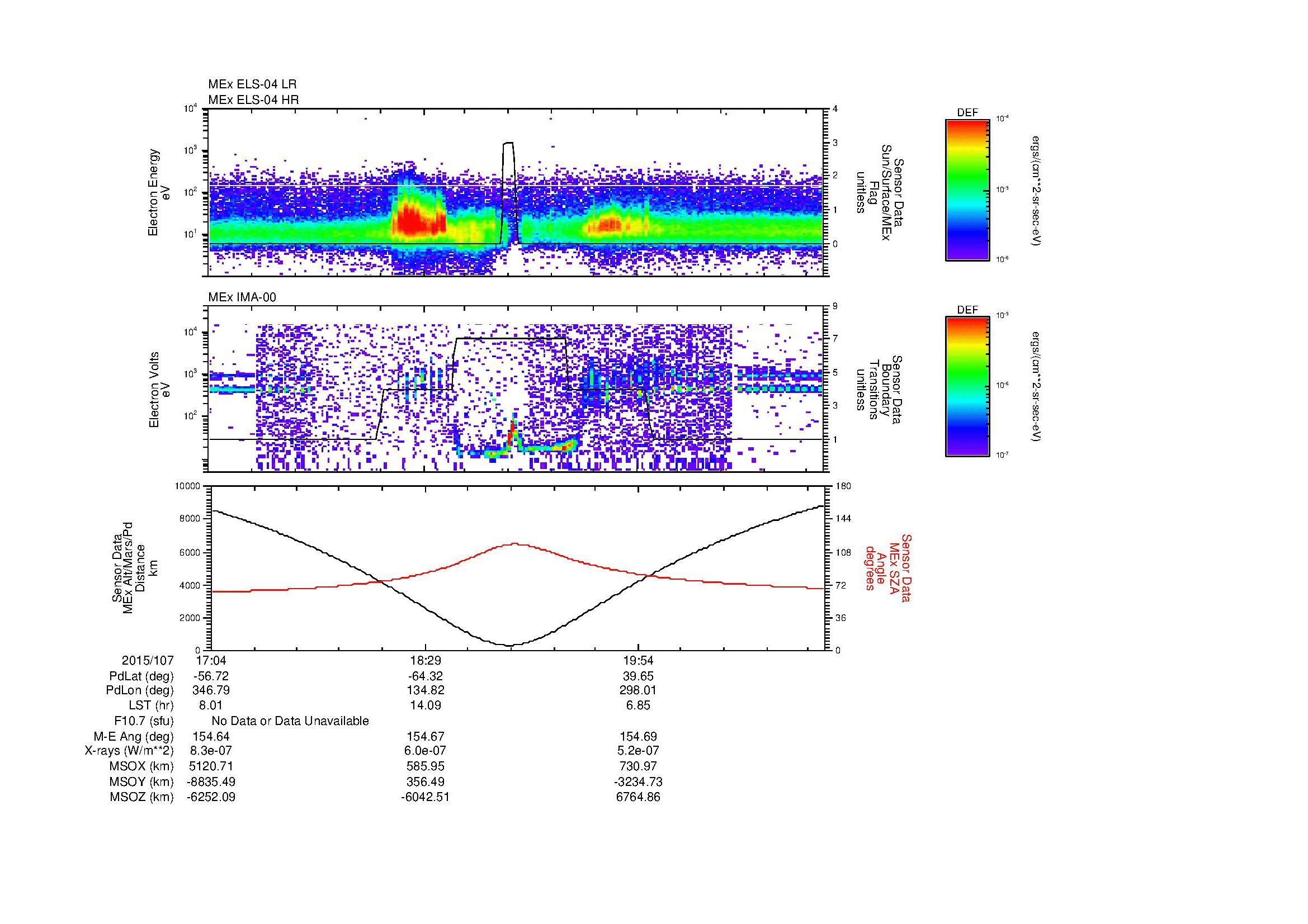Click the MSOZ value '6764.86'
The height and width of the screenshot is (924, 1308).
tap(638, 797)
